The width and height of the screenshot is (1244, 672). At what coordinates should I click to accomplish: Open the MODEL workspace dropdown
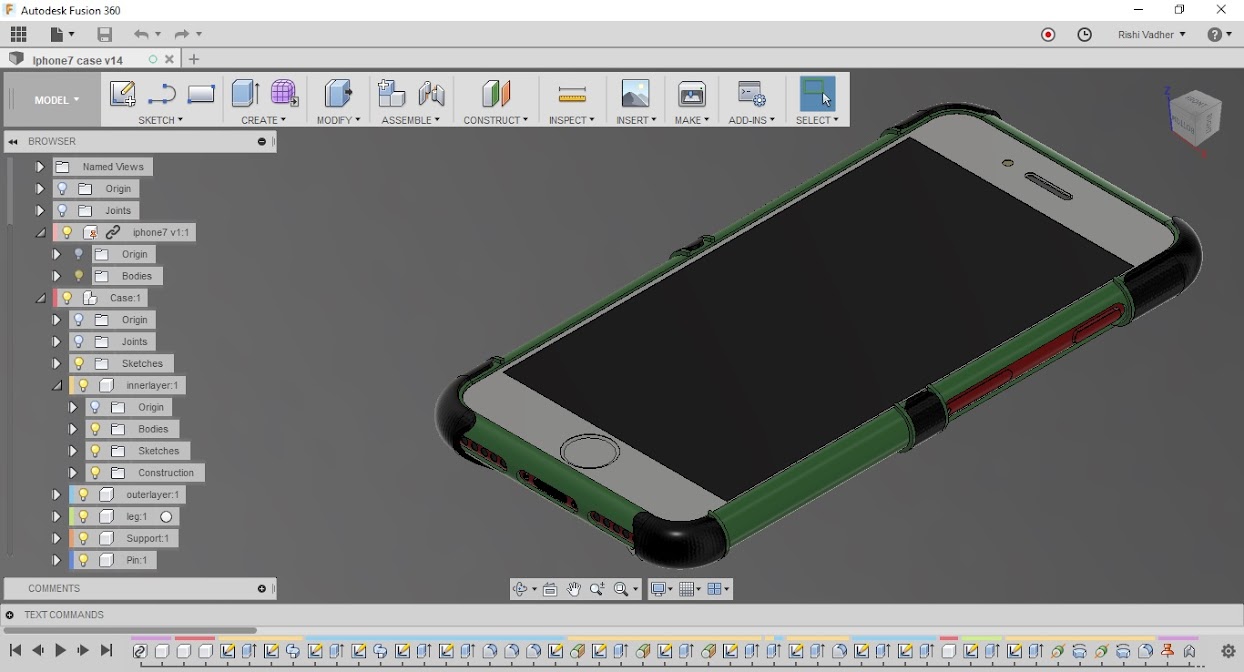pos(56,100)
